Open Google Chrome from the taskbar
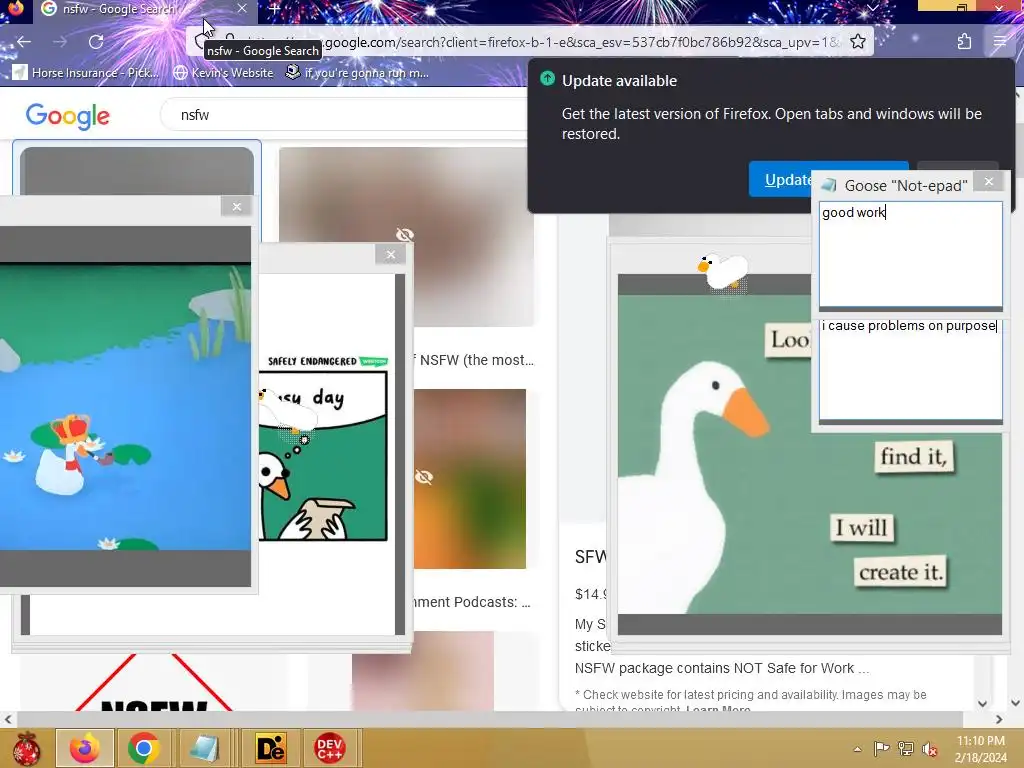The width and height of the screenshot is (1024, 768). [144, 748]
